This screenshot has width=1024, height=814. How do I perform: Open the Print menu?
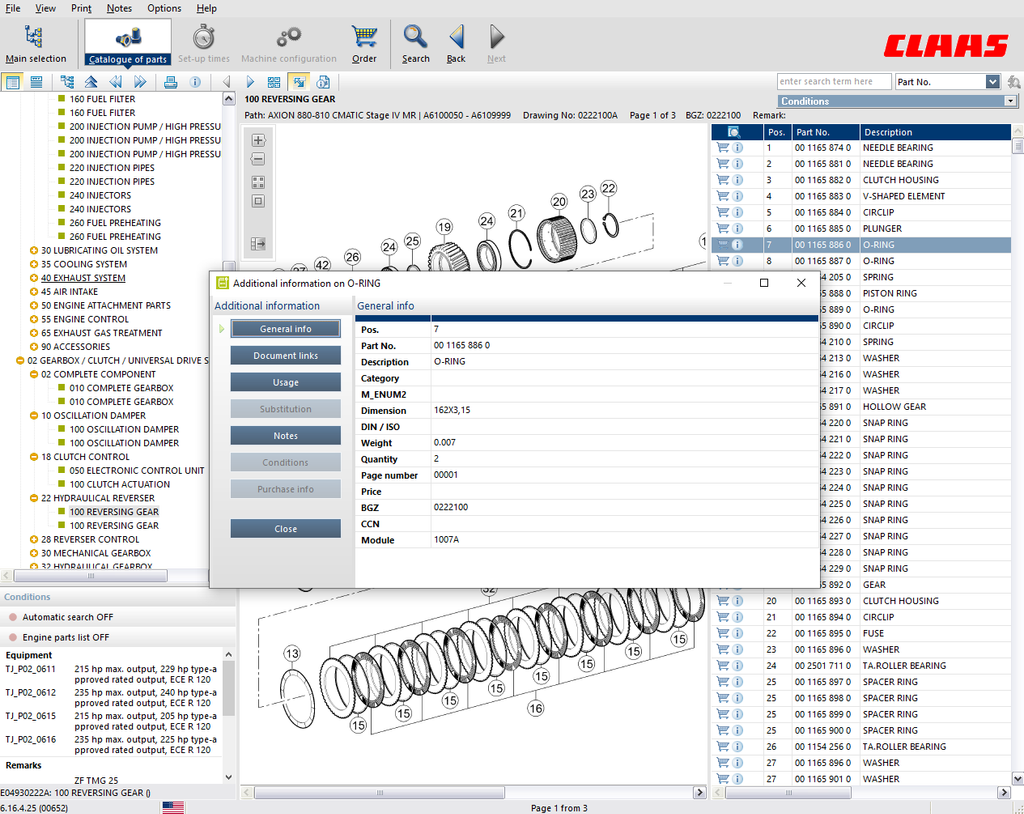(81, 8)
